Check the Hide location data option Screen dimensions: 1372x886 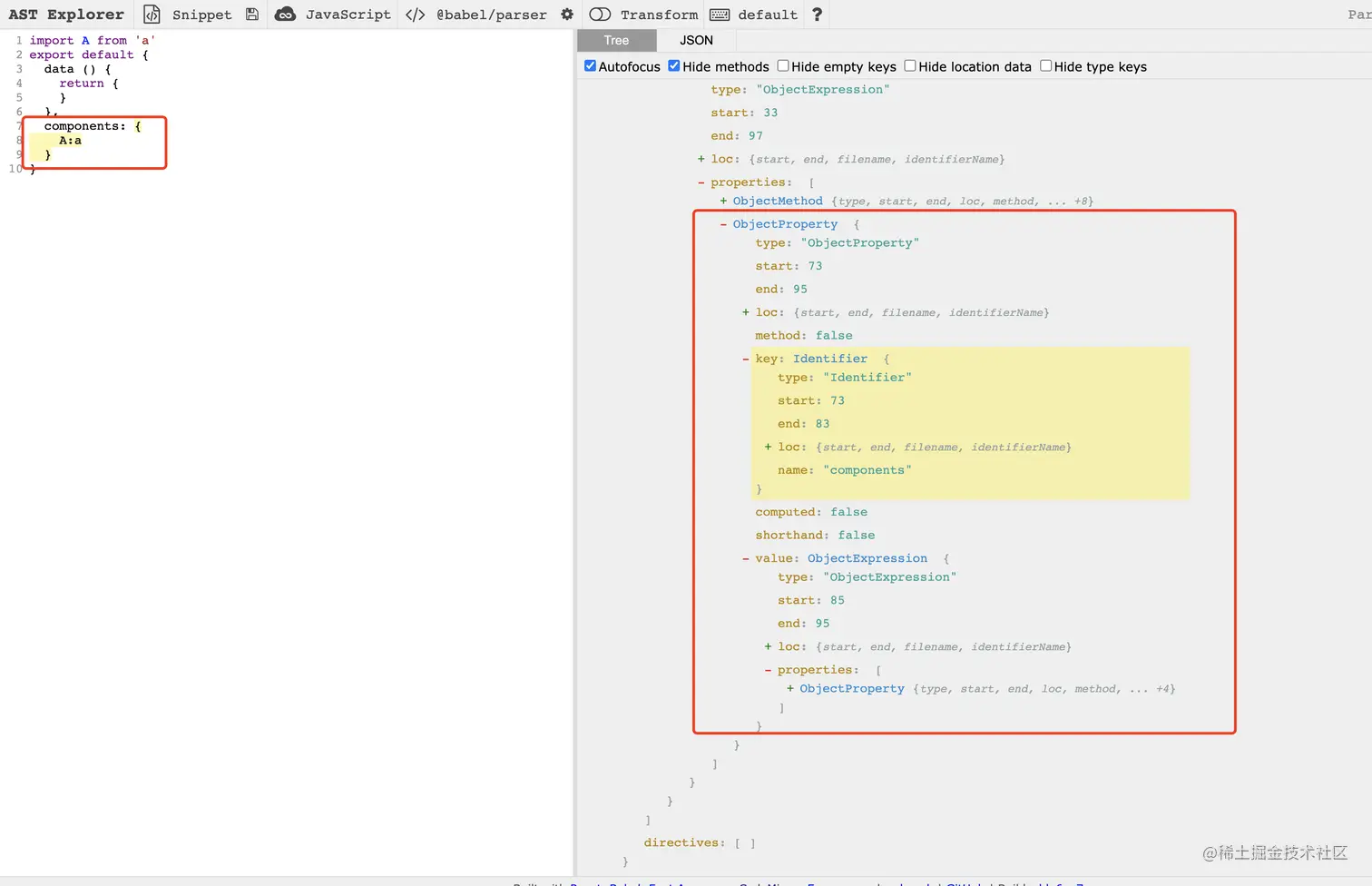click(x=910, y=66)
